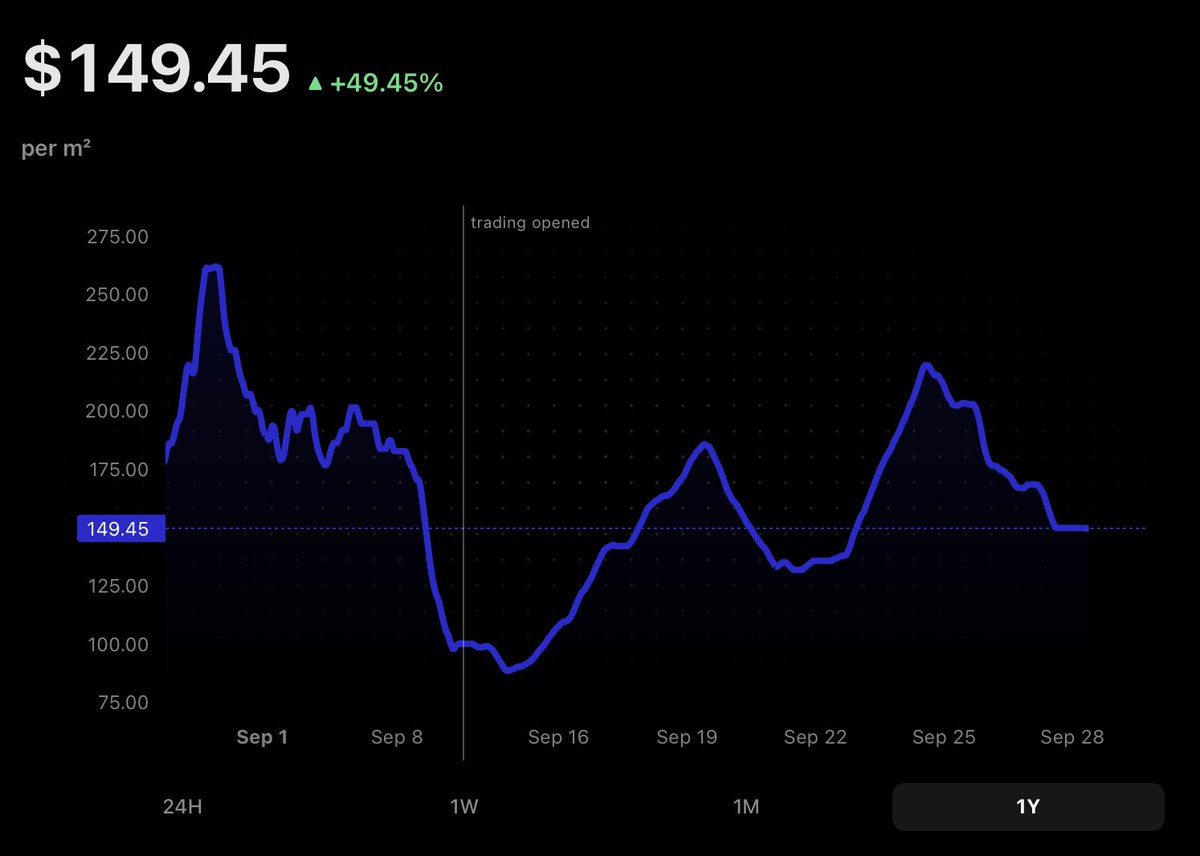Click the 125.00 y-axis label
The height and width of the screenshot is (856, 1200).
[118, 586]
